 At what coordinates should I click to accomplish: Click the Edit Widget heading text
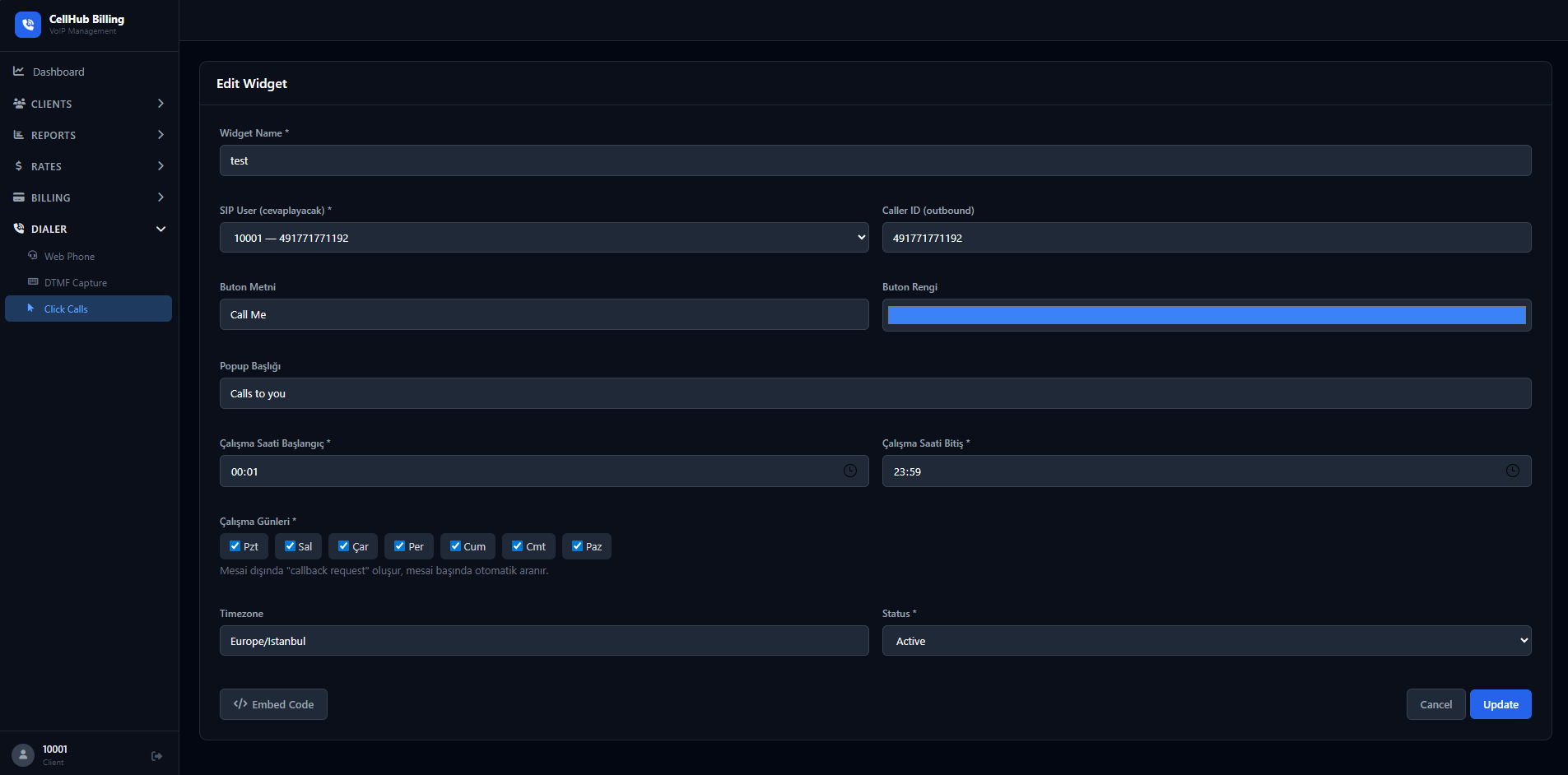252,83
